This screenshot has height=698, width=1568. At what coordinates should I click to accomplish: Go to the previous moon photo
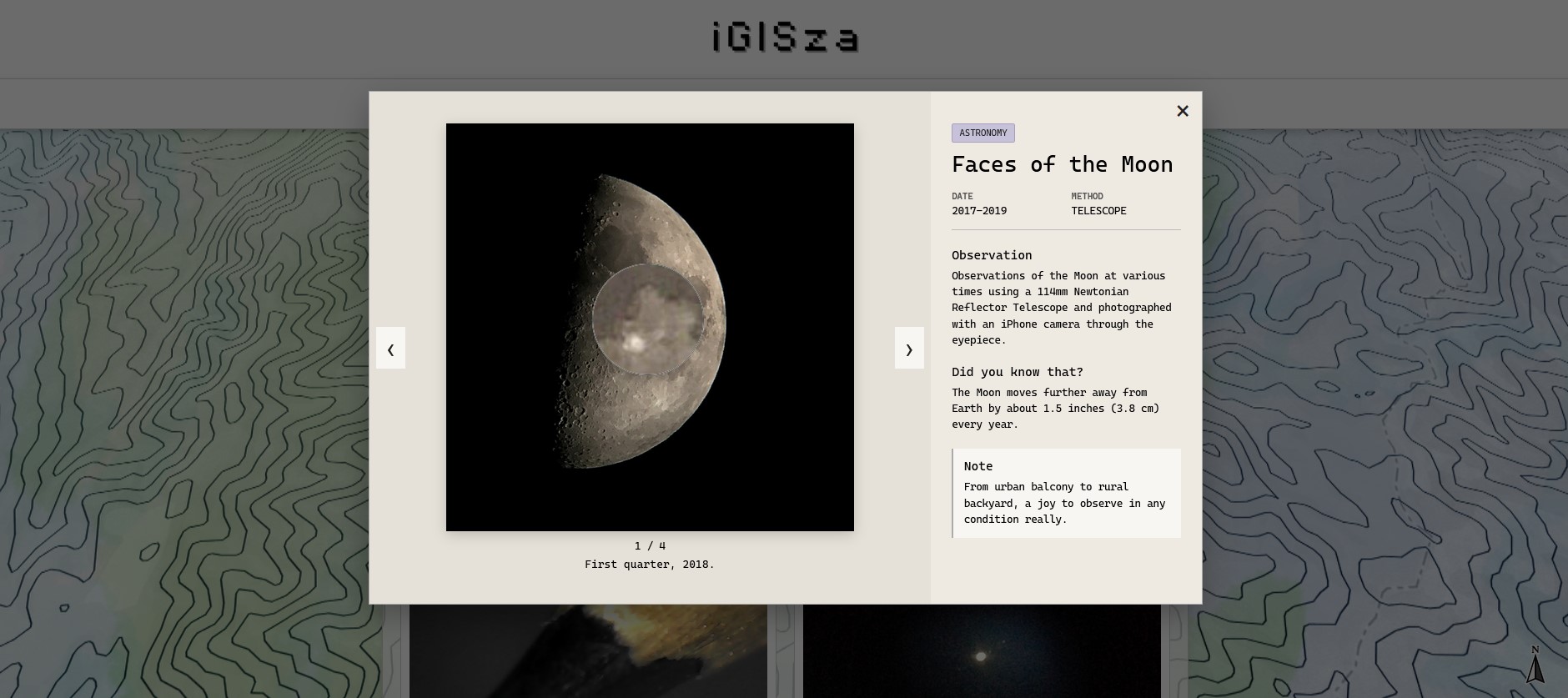point(390,348)
